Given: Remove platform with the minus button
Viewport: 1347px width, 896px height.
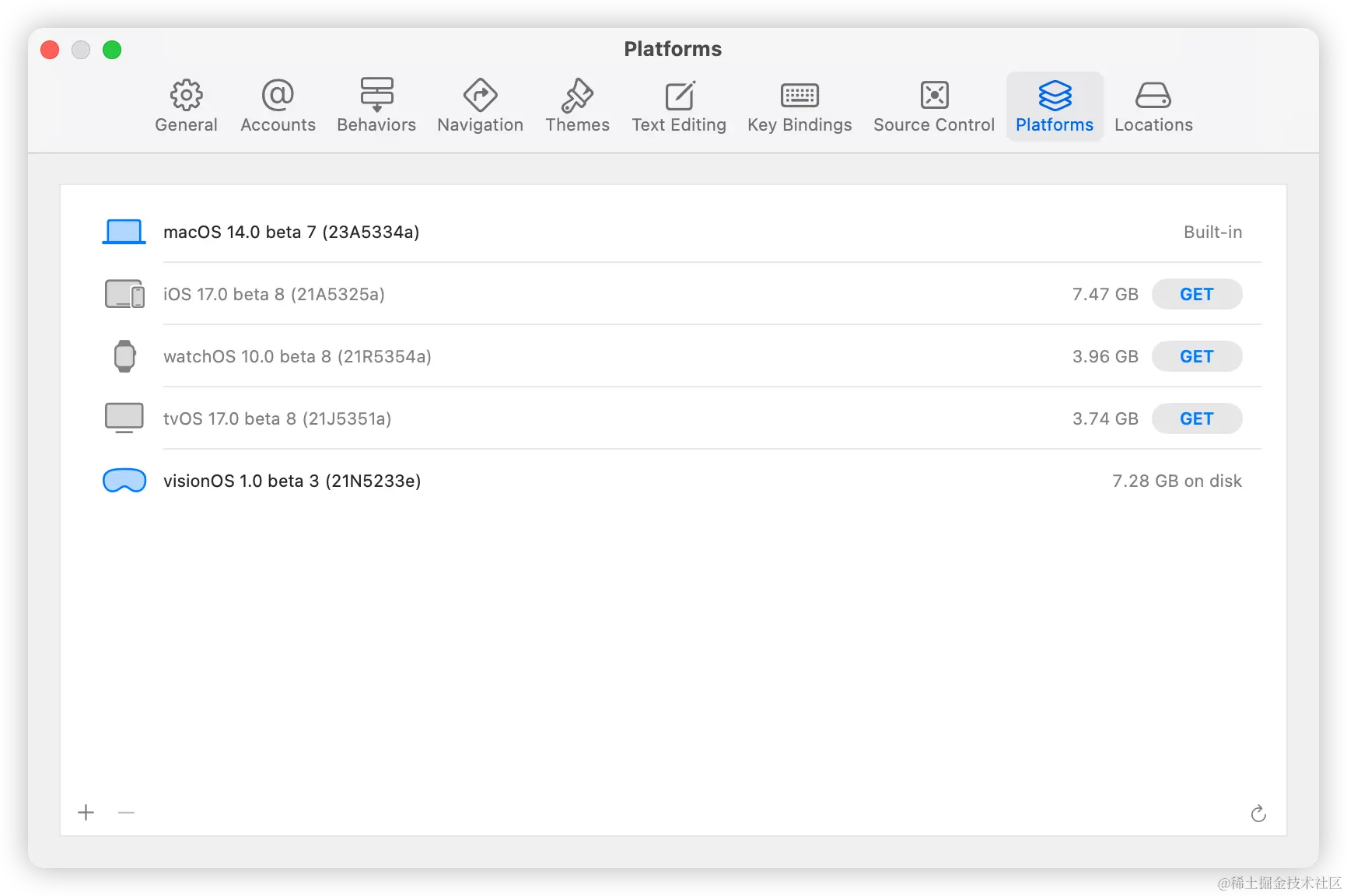Looking at the screenshot, I should click(126, 813).
